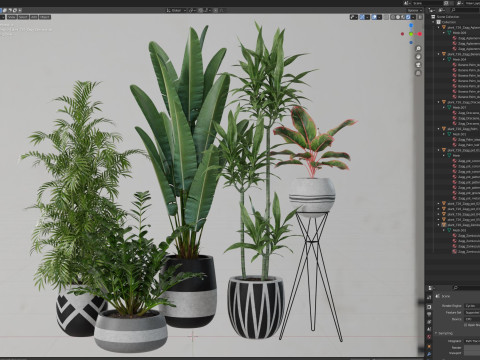Select extend-selection mode icon in tool header
The image size is (480, 360).
pos(5,10)
